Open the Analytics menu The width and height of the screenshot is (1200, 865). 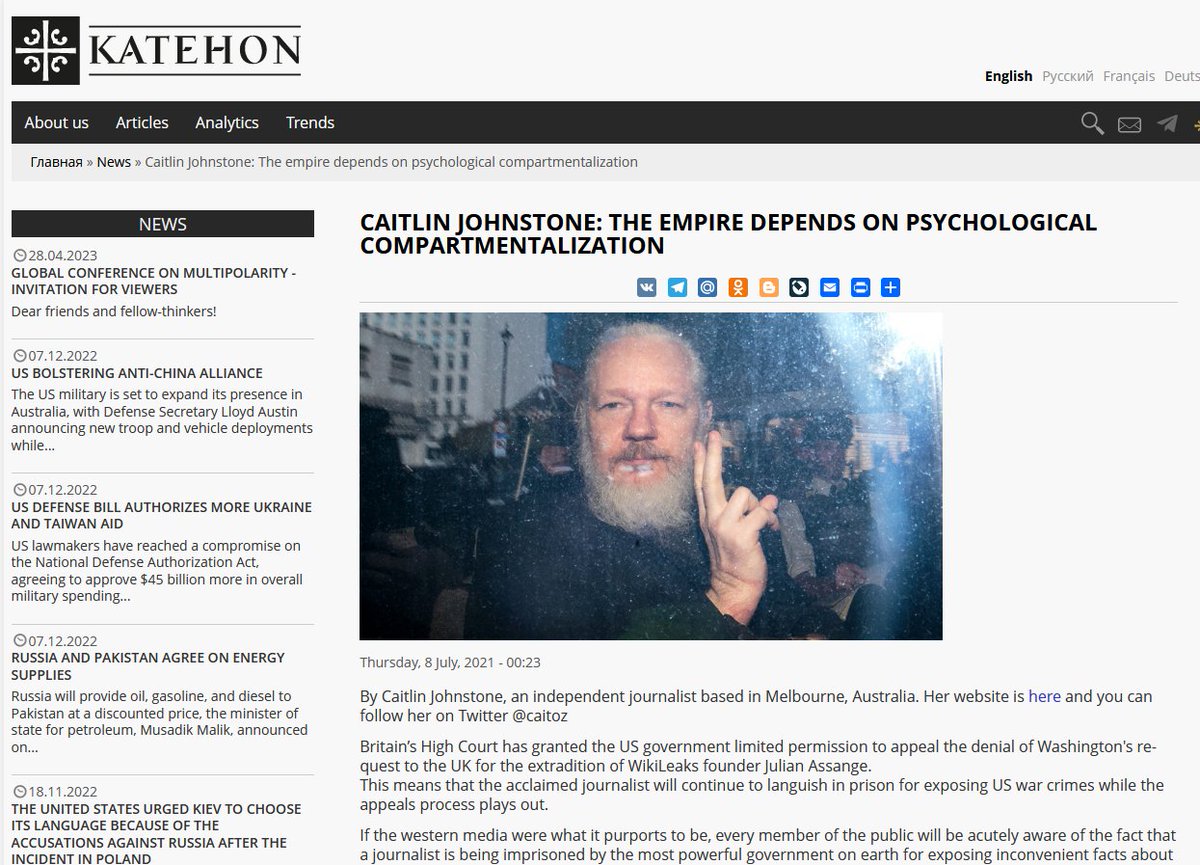(x=227, y=122)
